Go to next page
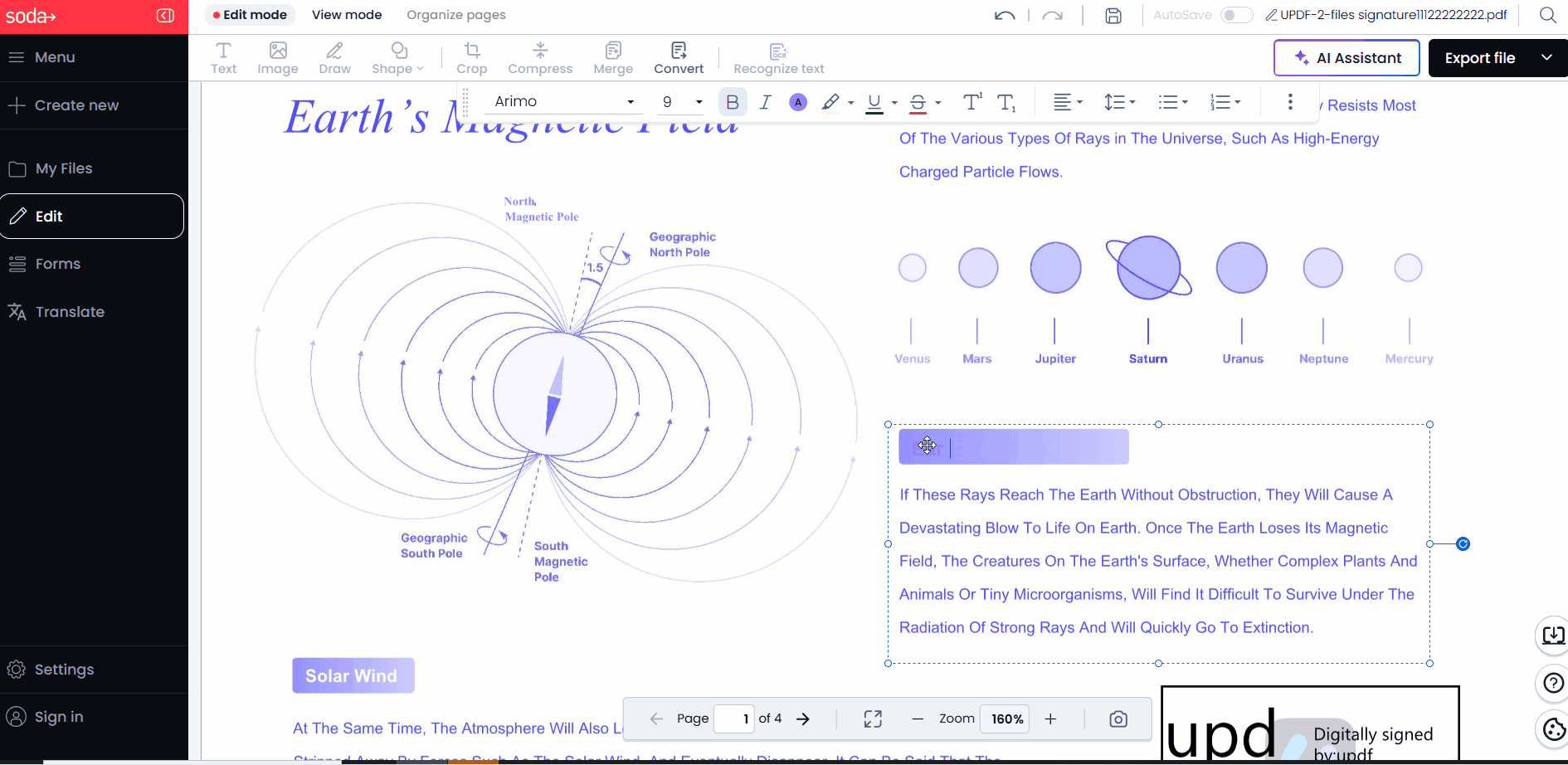Viewport: 1568px width, 765px height. tap(803, 719)
